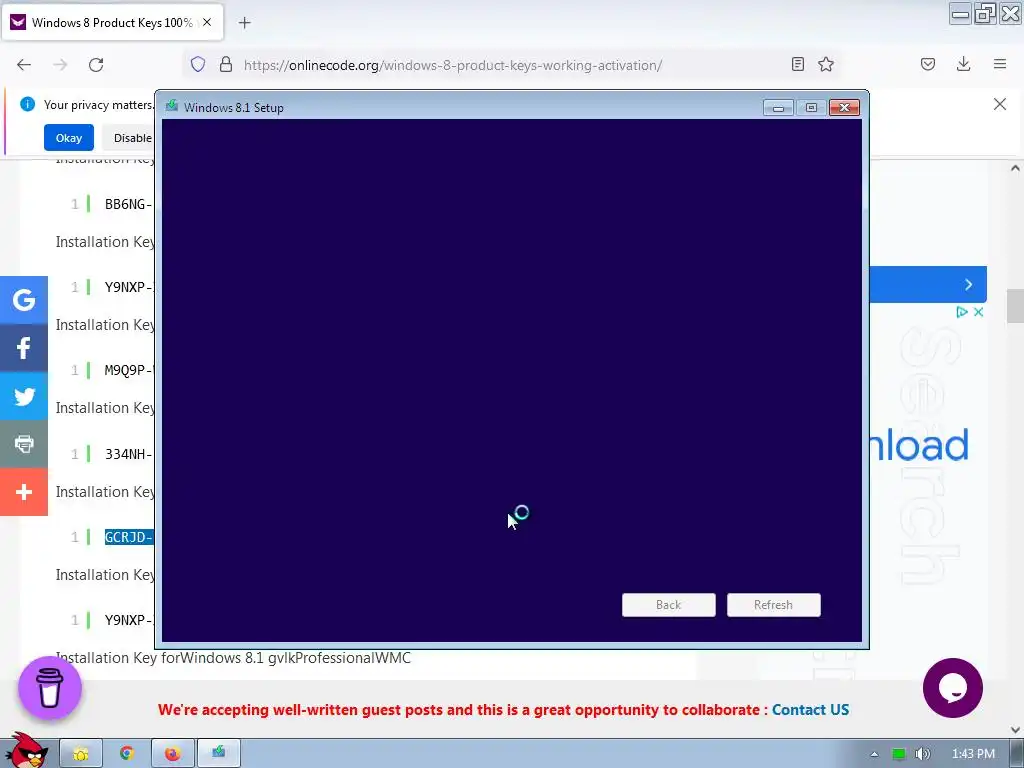The height and width of the screenshot is (768, 1024).
Task: Click Back button in Windows 8.1 Setup
Action: pos(669,605)
